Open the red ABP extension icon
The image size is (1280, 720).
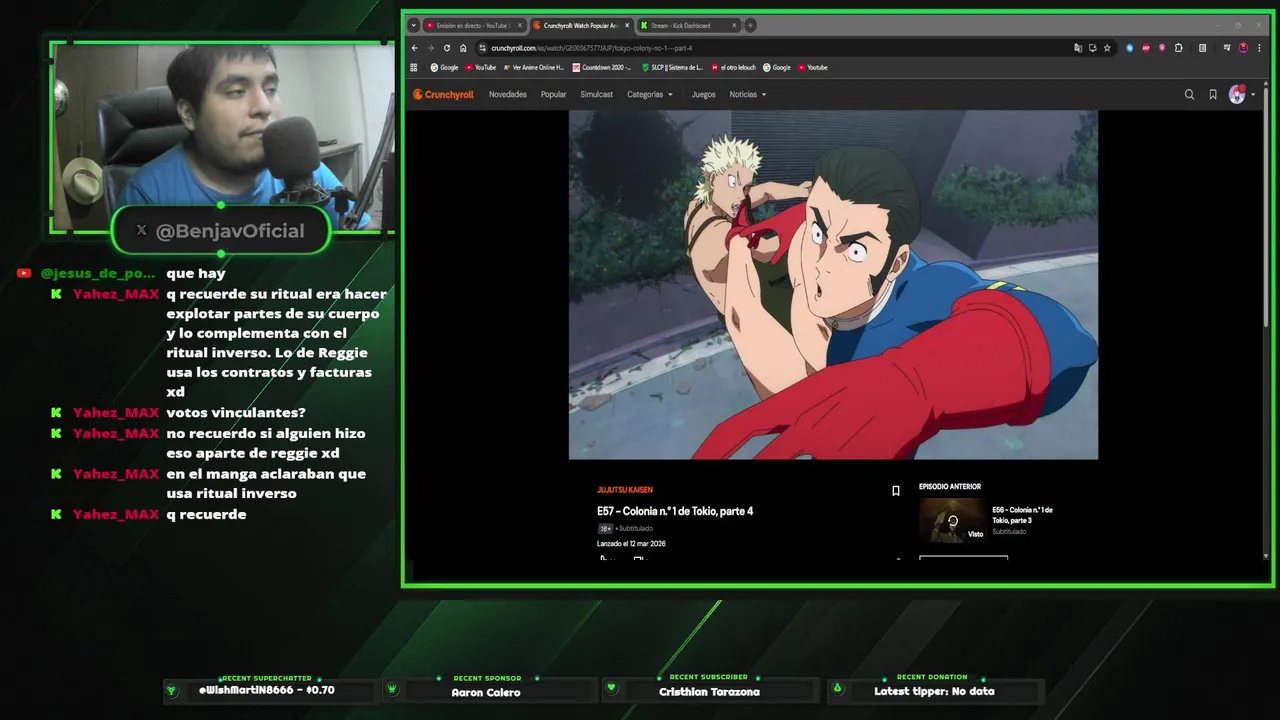click(1146, 48)
